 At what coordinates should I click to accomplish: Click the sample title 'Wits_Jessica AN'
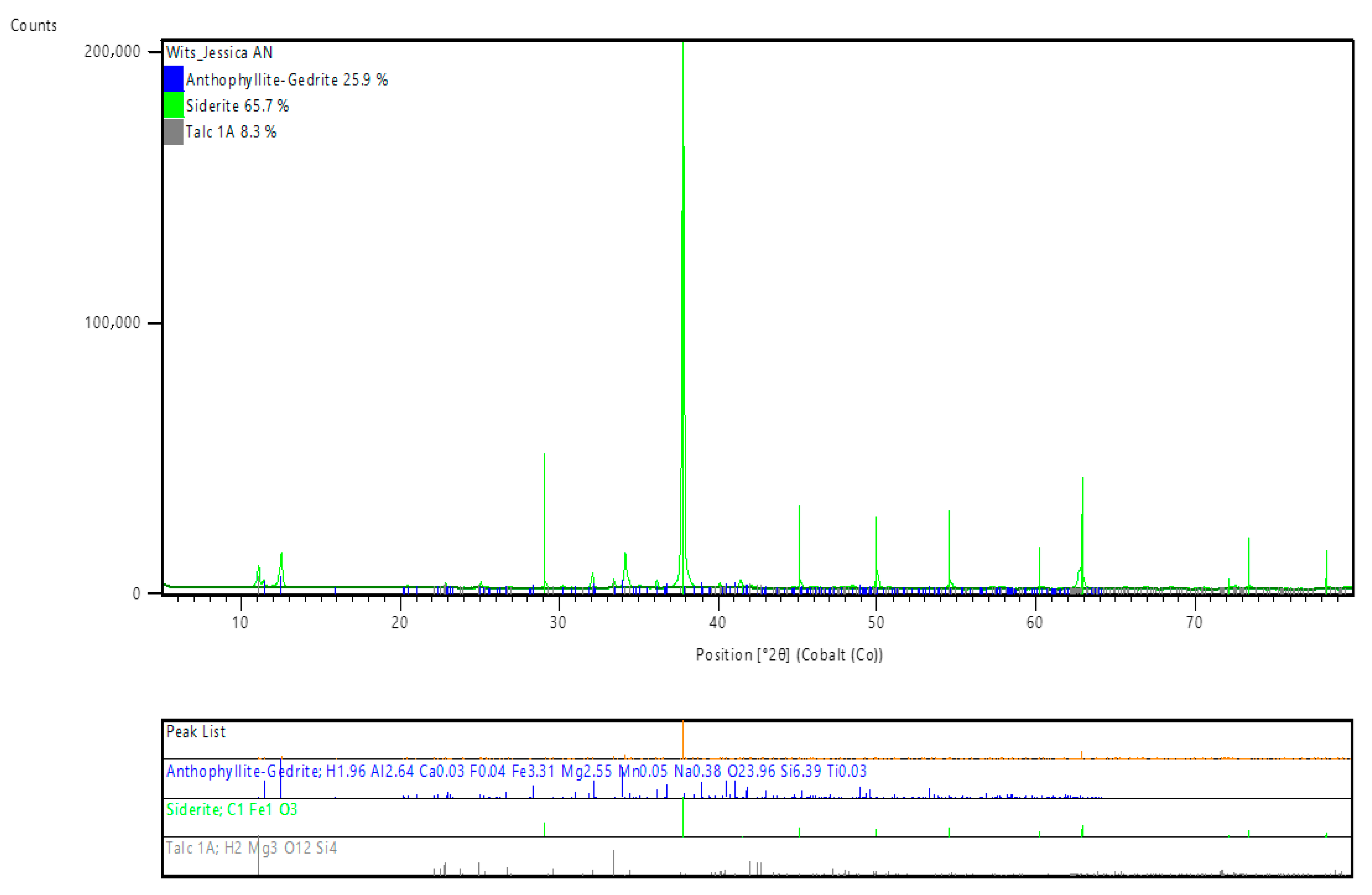[219, 53]
